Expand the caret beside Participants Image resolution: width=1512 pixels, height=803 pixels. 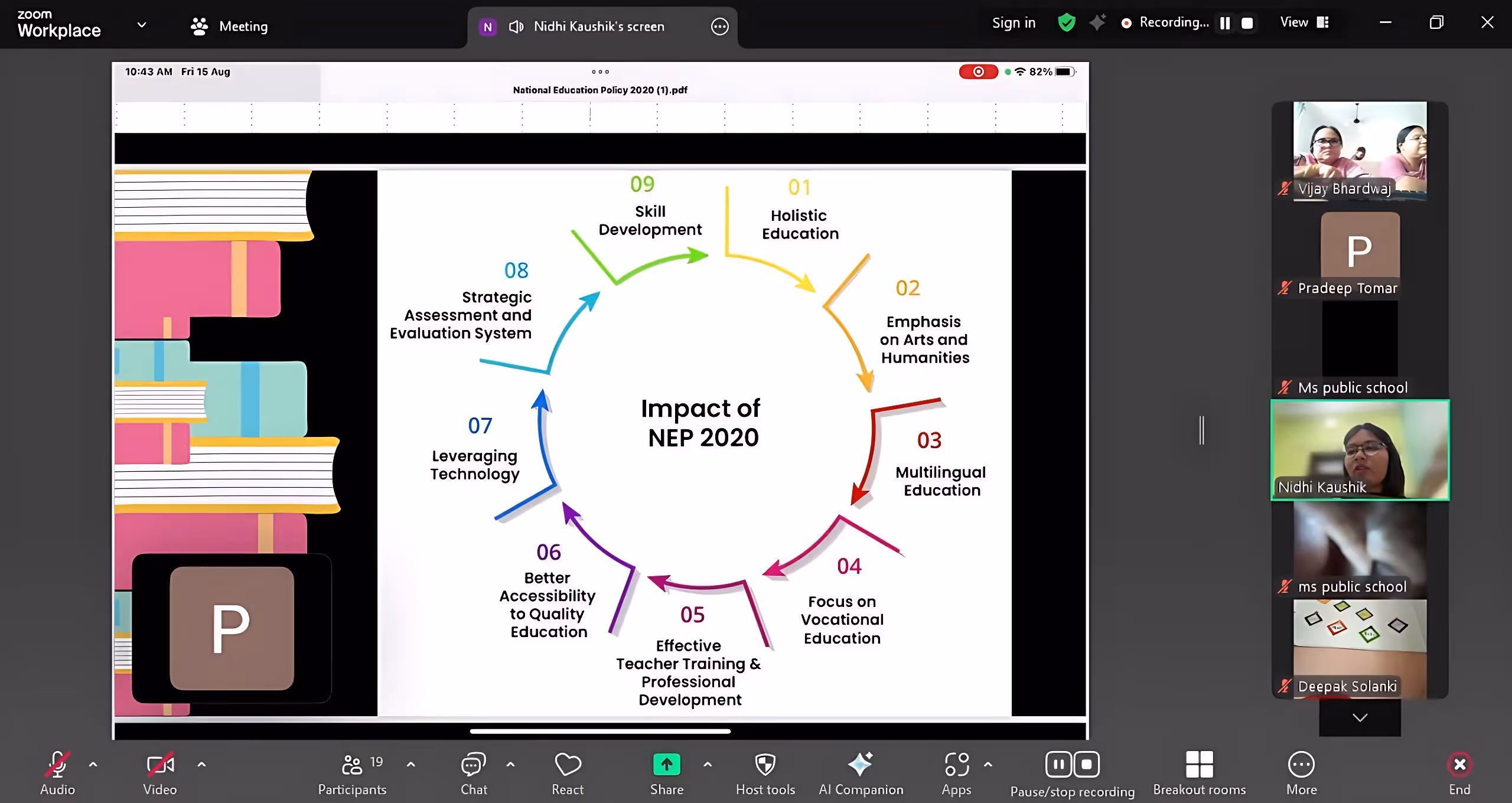(411, 765)
